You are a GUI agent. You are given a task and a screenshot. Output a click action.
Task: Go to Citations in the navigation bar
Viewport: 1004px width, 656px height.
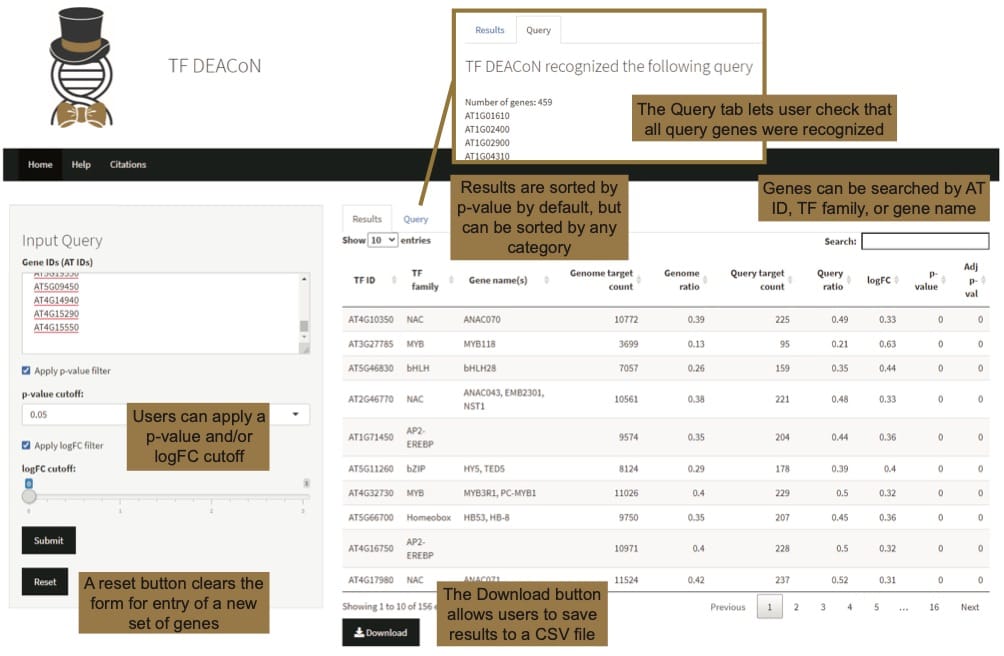(x=128, y=165)
